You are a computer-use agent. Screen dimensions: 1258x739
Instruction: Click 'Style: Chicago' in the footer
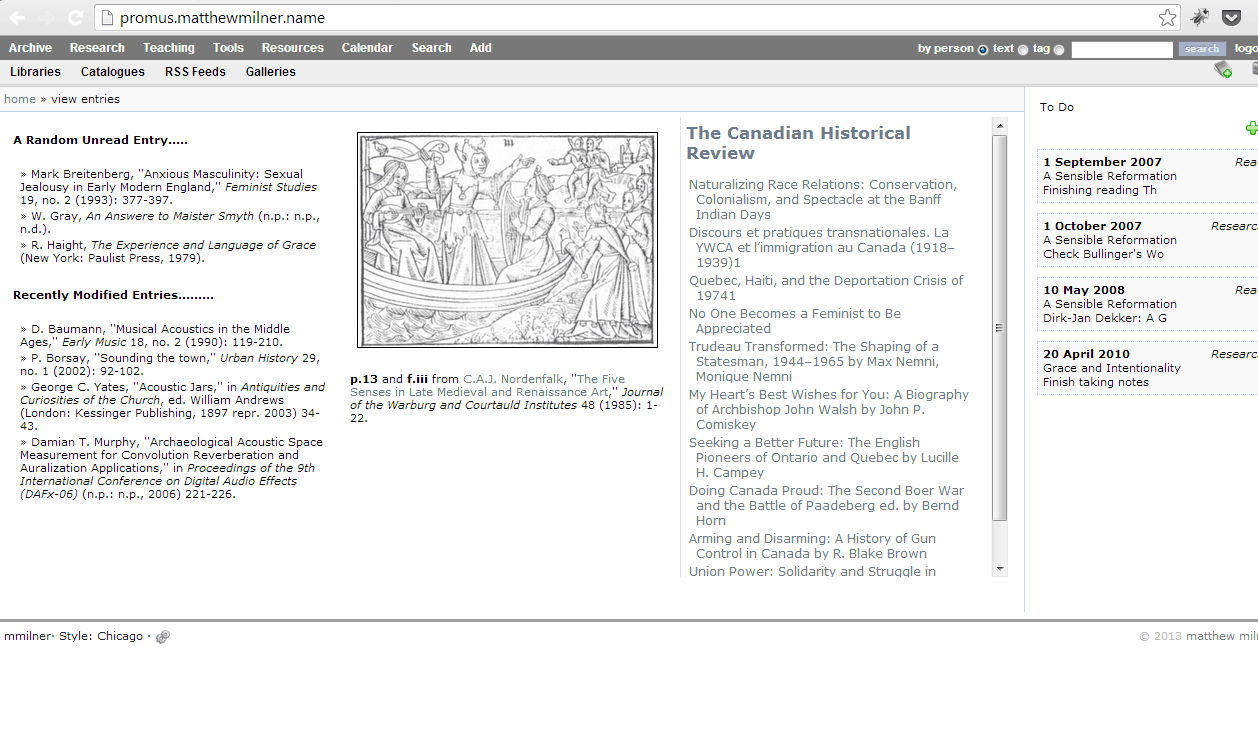click(101, 636)
